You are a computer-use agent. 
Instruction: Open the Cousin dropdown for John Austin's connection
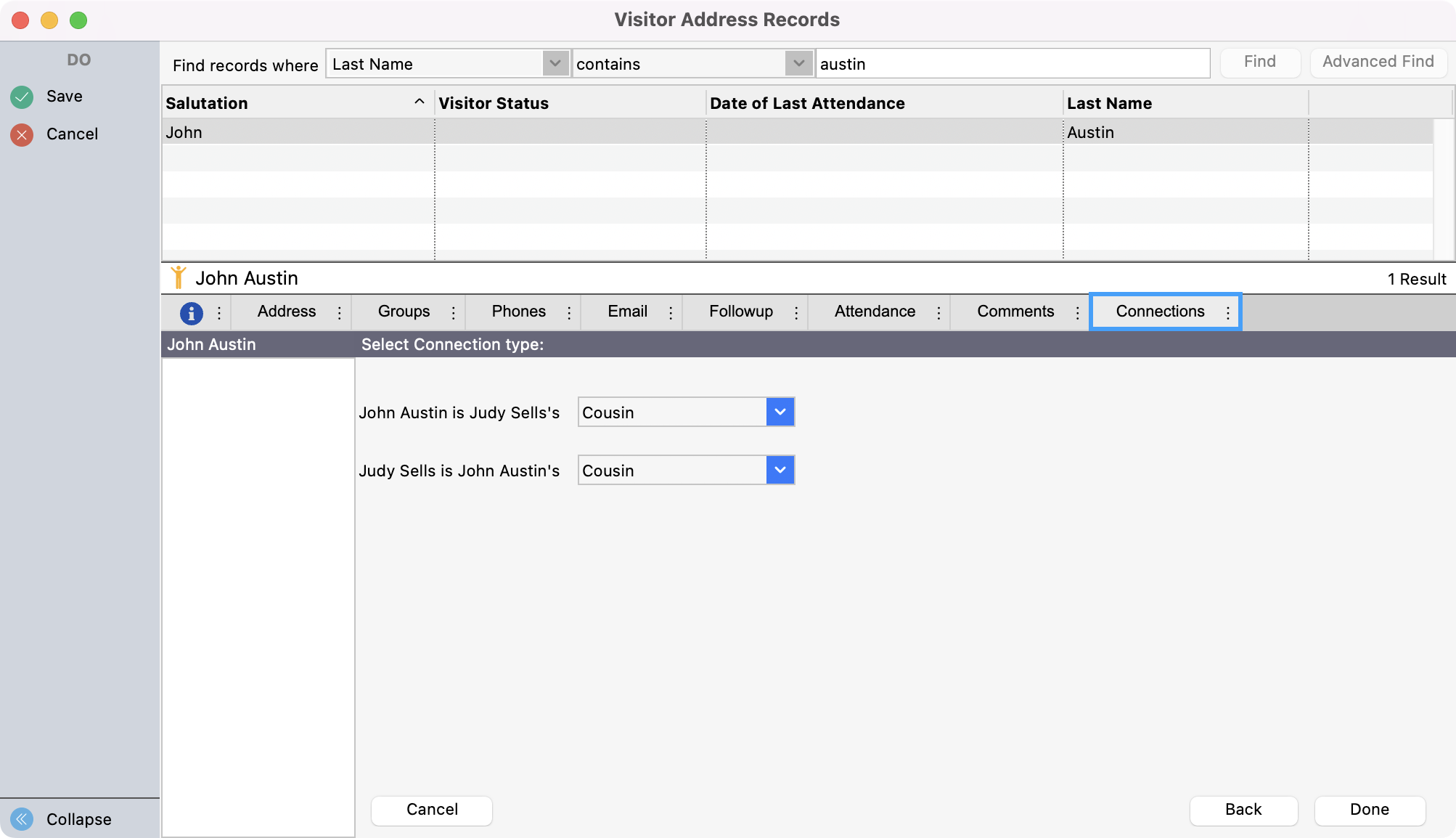click(780, 412)
